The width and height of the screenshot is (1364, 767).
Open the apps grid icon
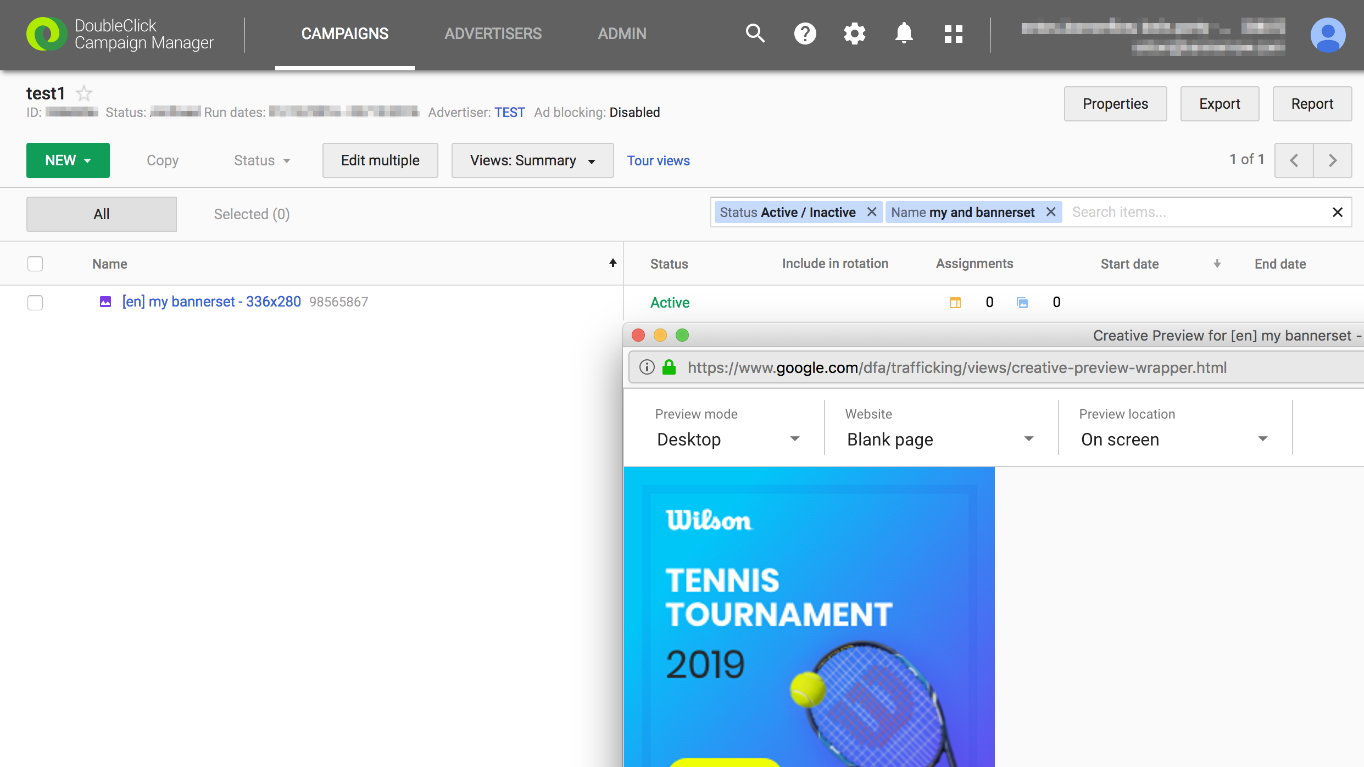(953, 34)
